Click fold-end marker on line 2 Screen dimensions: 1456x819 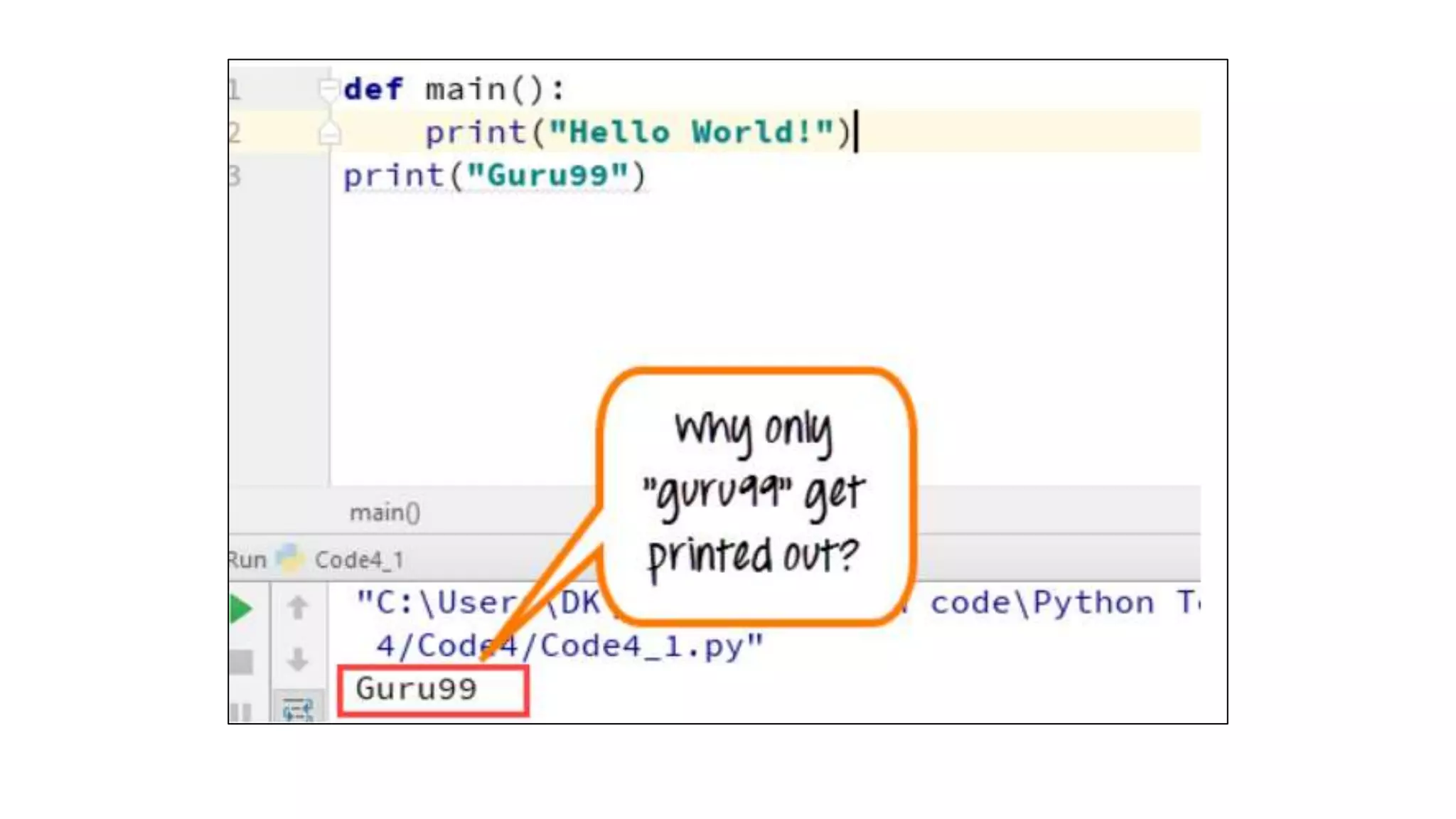[x=329, y=133]
